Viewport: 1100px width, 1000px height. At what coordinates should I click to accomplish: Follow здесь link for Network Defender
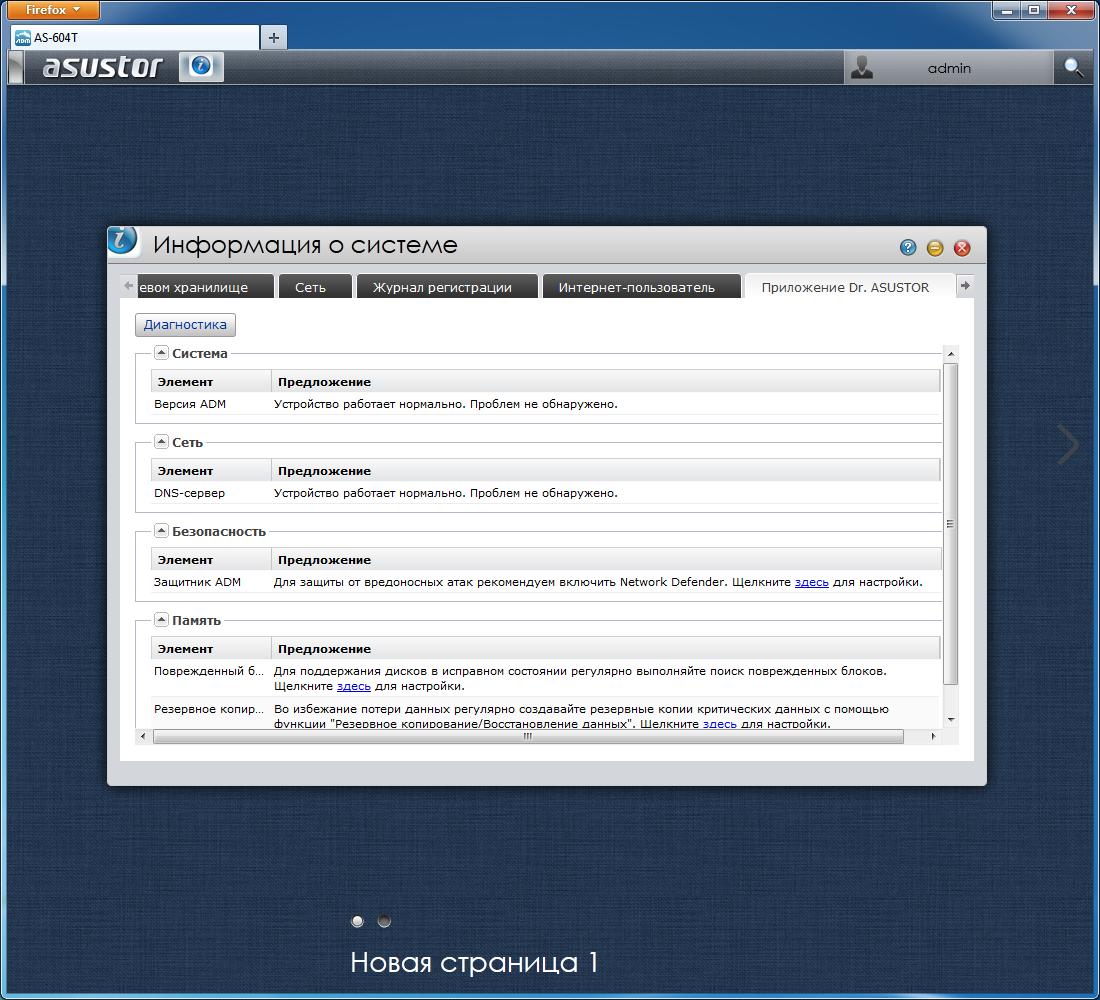click(x=812, y=582)
